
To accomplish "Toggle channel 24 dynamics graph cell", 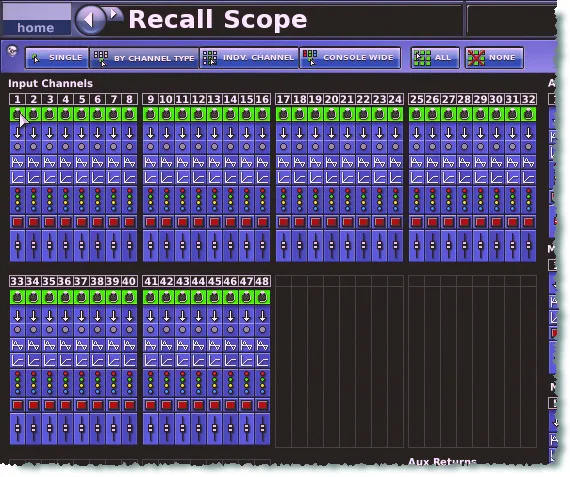I will tap(396, 178).
